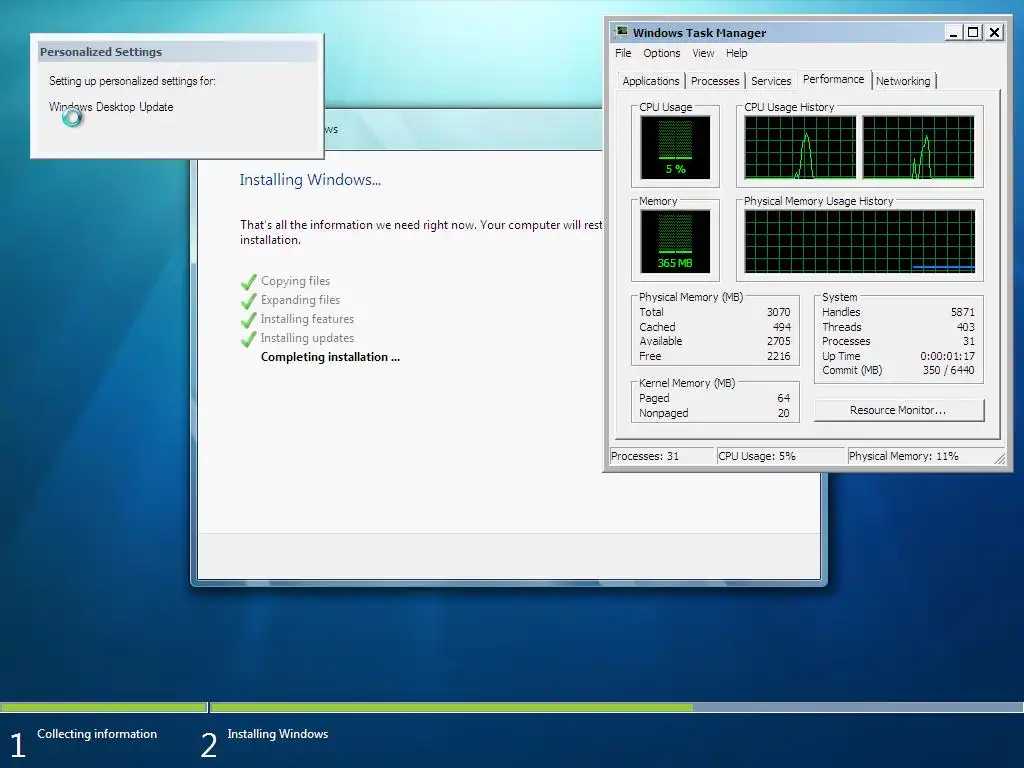Click the Installing Windows progress bar
Screen dimensions: 1024x768
[616, 707]
